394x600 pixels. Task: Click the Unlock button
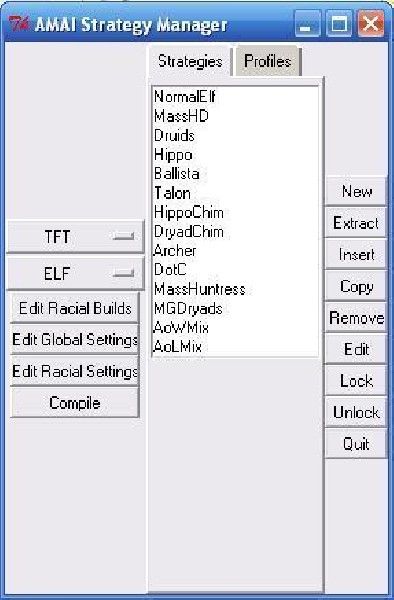[356, 412]
